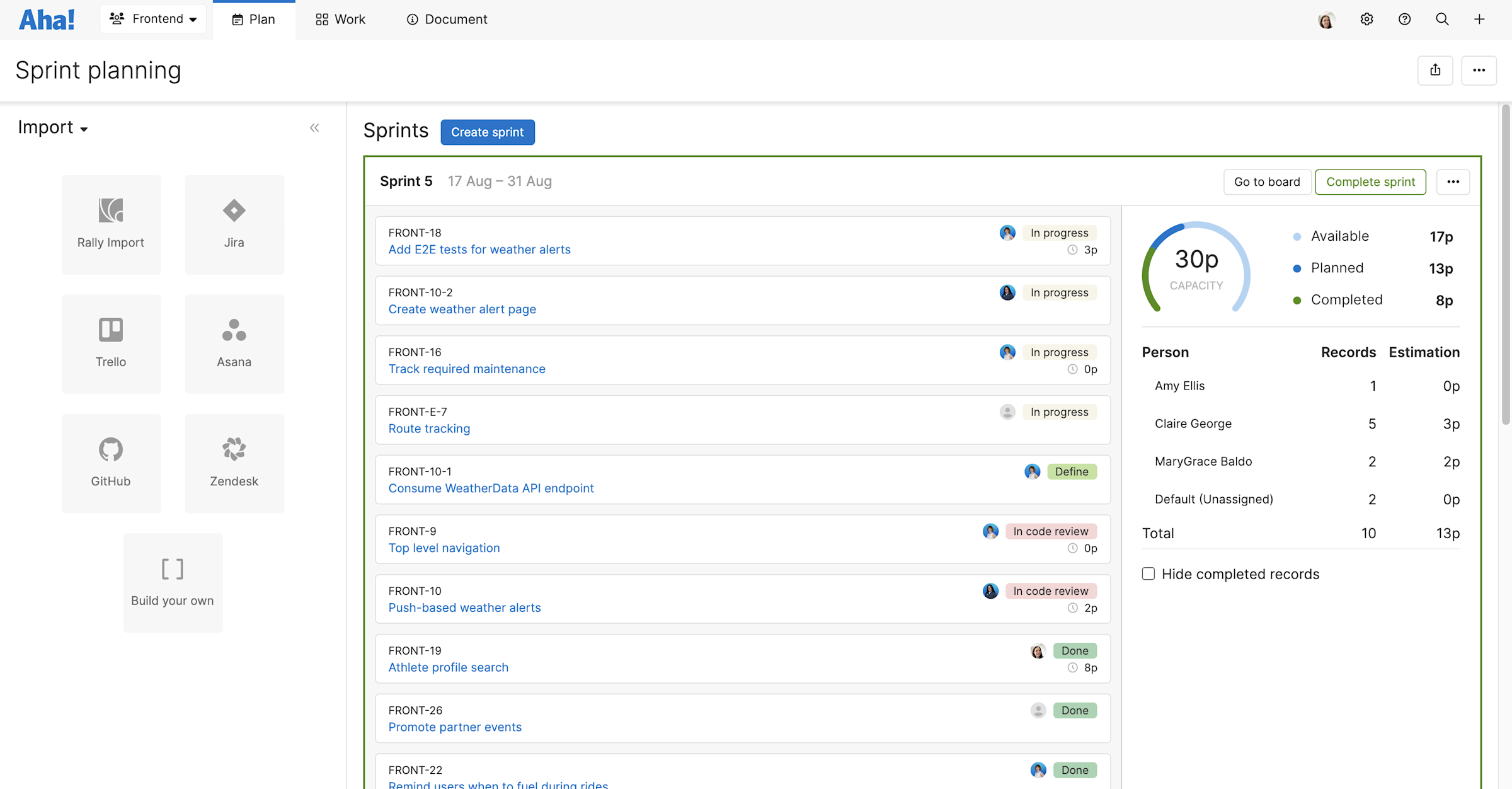
Task: Open the settings gear icon
Action: [1366, 19]
